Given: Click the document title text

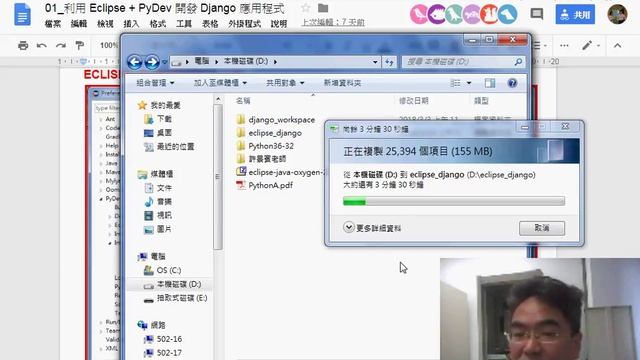Looking at the screenshot, I should (x=164, y=8).
